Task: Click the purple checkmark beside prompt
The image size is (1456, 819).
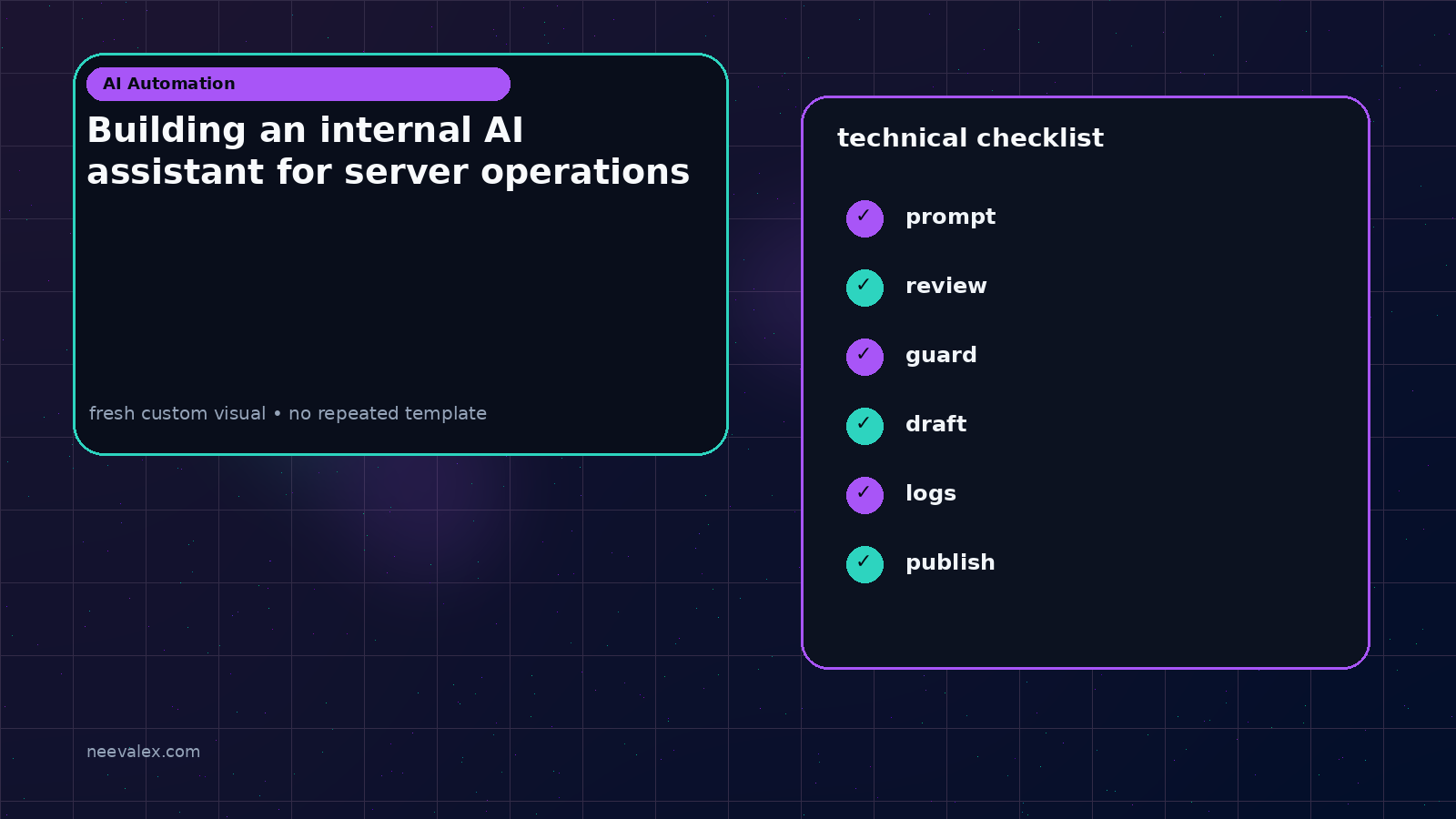Action: pyautogui.click(x=864, y=218)
